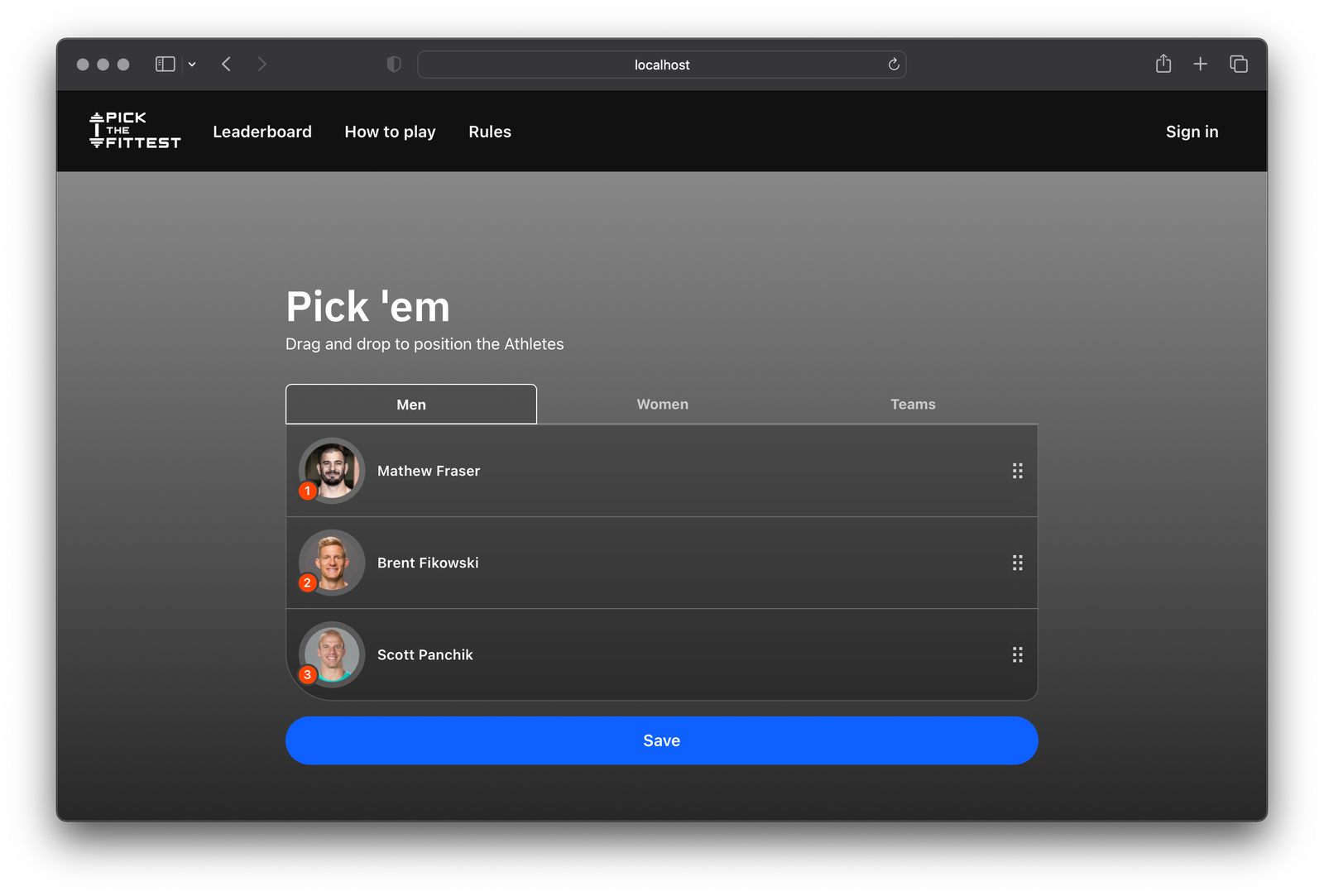Viewport: 1324px width, 896px height.
Task: Open a new tab with plus icon
Action: [x=1200, y=64]
